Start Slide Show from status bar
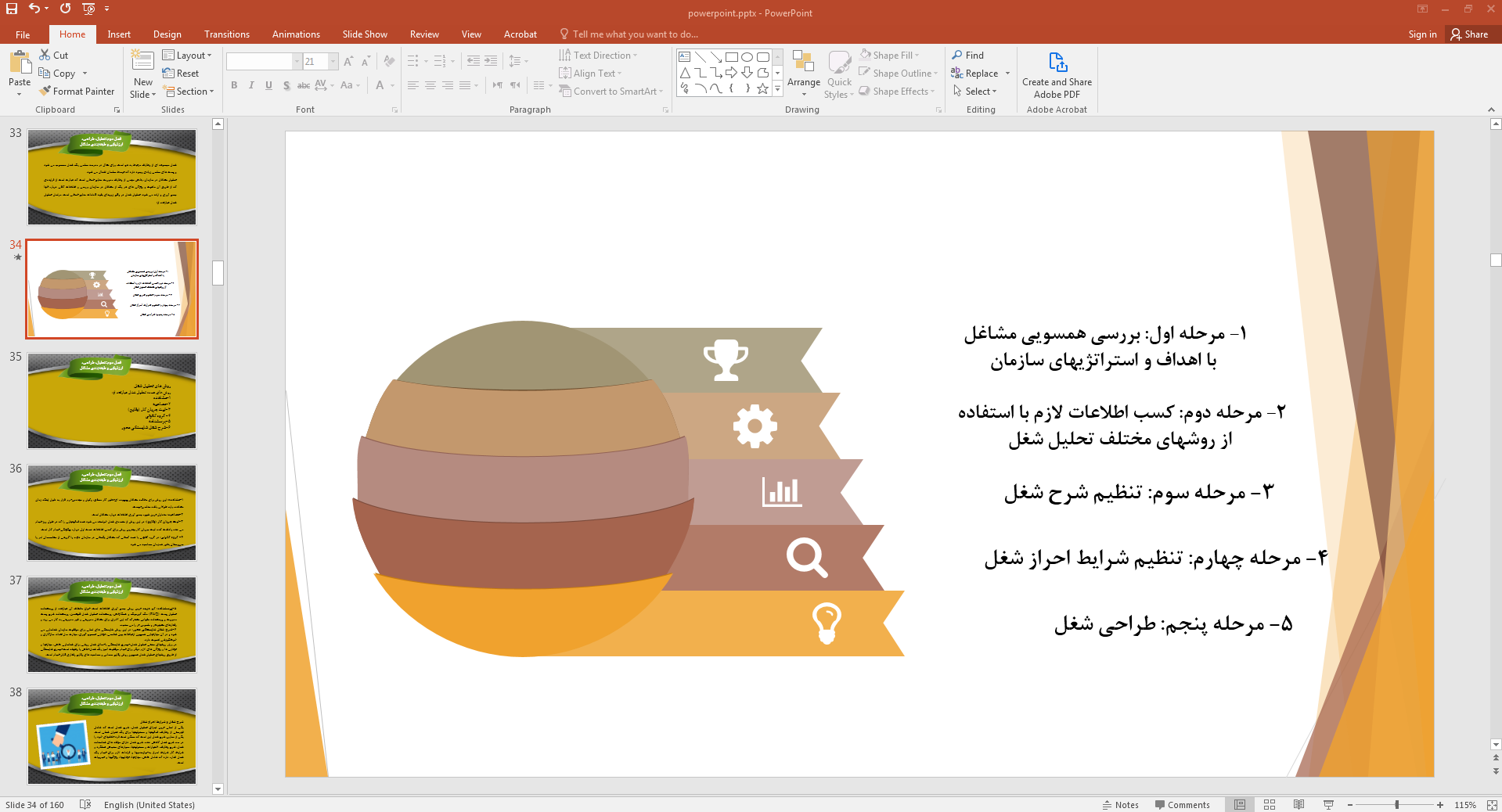This screenshot has height=812, width=1502. tap(1328, 804)
